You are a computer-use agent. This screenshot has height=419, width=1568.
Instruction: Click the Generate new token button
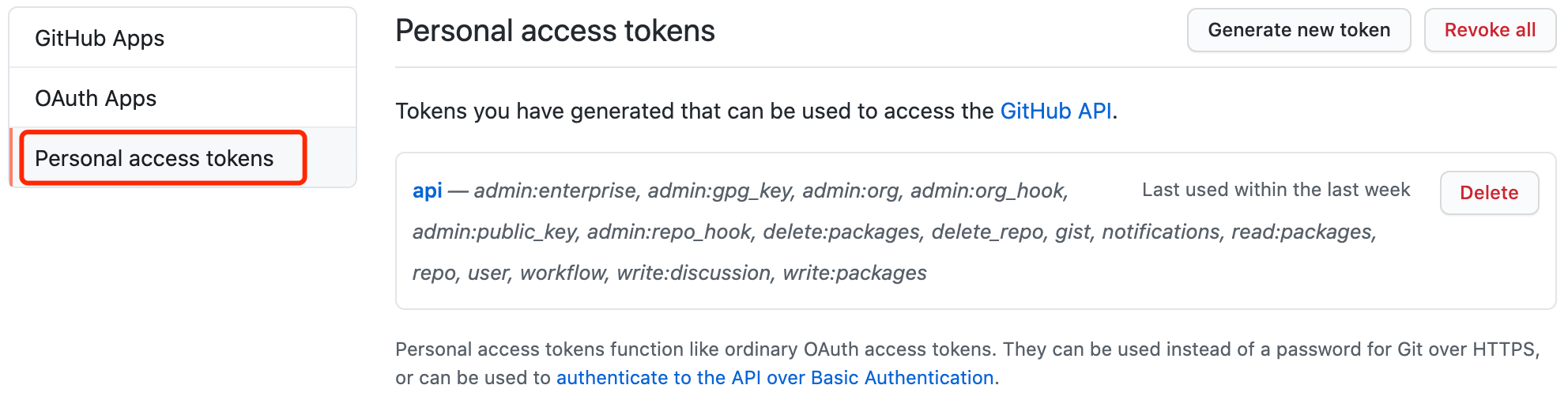point(1298,30)
